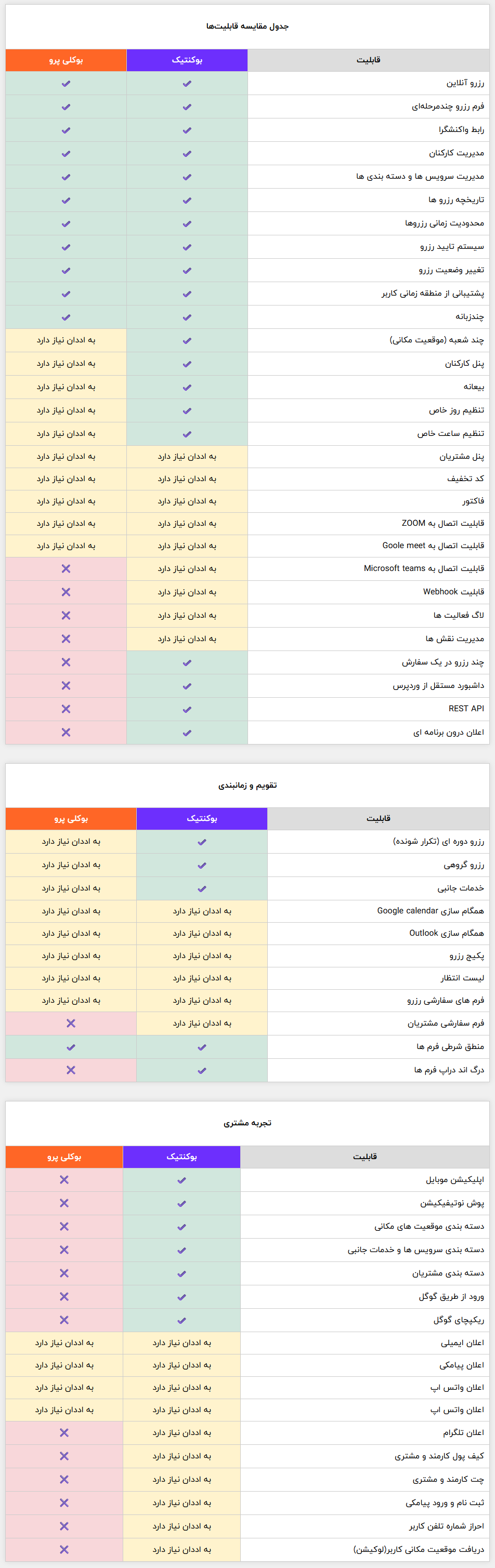Click the 'تجربه مشتری' table title
This screenshot has width=495, height=1568.
pyautogui.click(x=247, y=1122)
